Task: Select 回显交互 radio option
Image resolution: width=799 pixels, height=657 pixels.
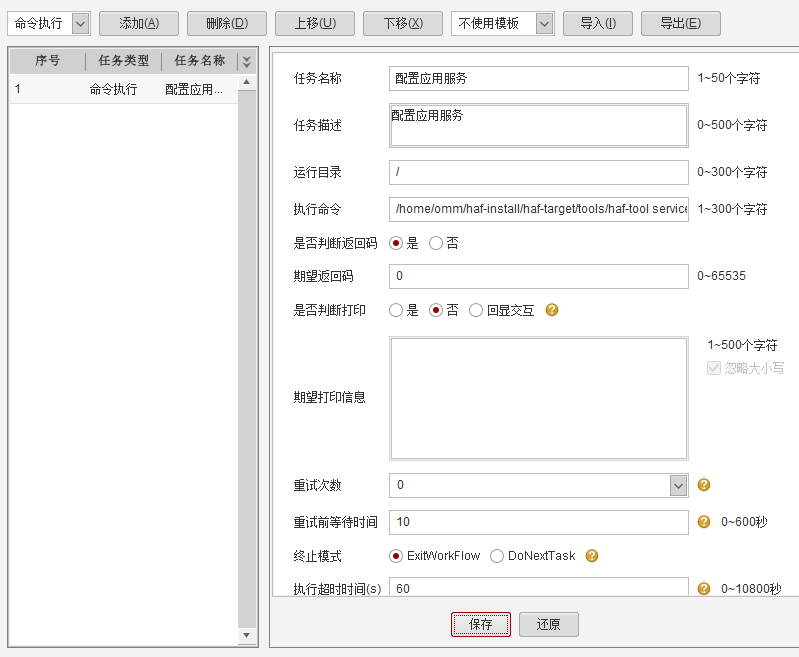Action: click(x=475, y=310)
